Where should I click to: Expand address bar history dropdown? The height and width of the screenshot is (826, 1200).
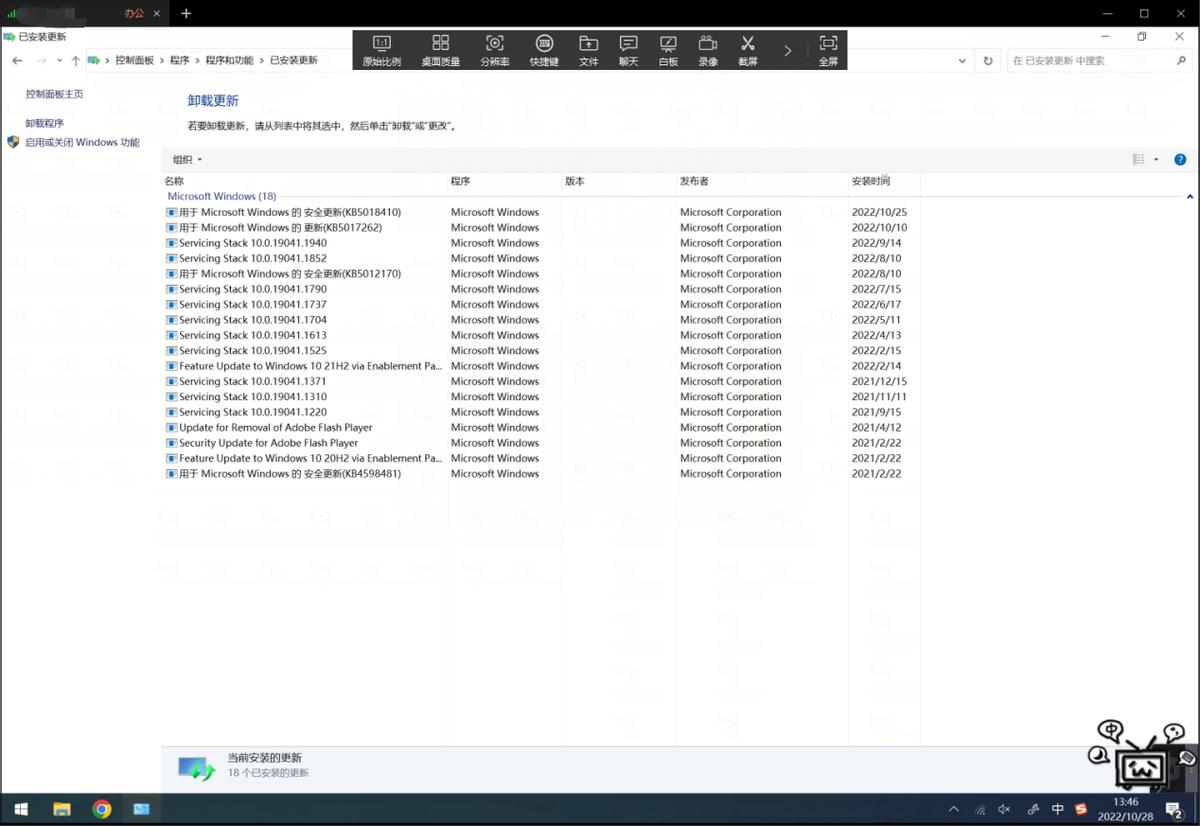point(963,61)
